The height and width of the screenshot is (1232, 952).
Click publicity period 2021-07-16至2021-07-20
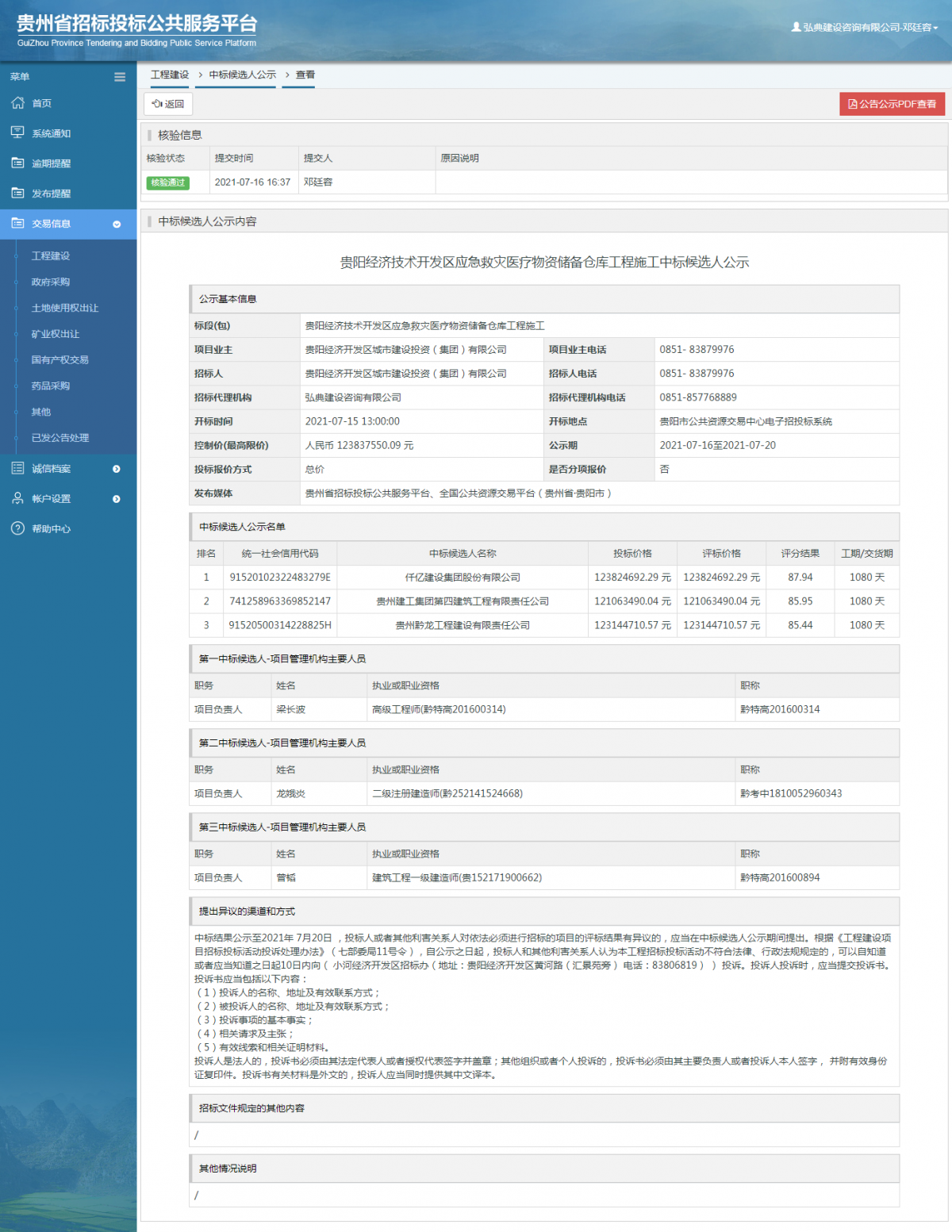[x=718, y=446]
